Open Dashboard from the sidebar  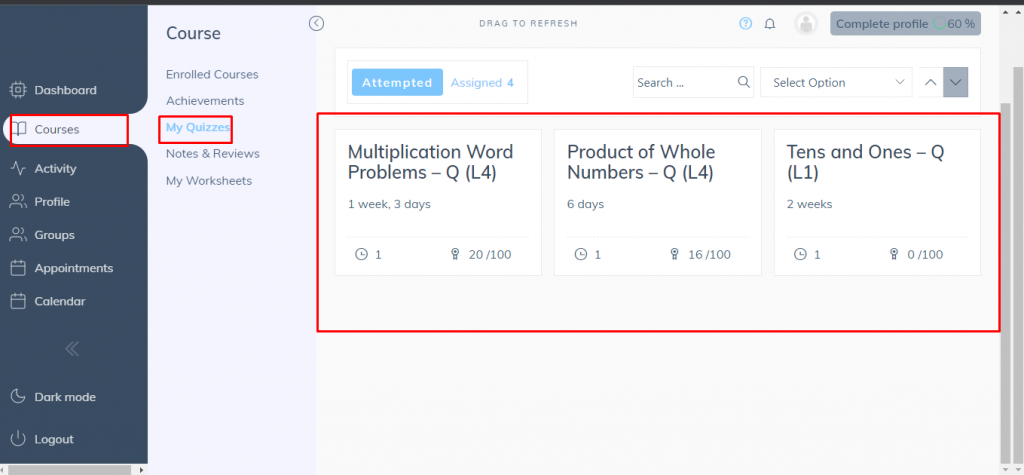tap(65, 90)
